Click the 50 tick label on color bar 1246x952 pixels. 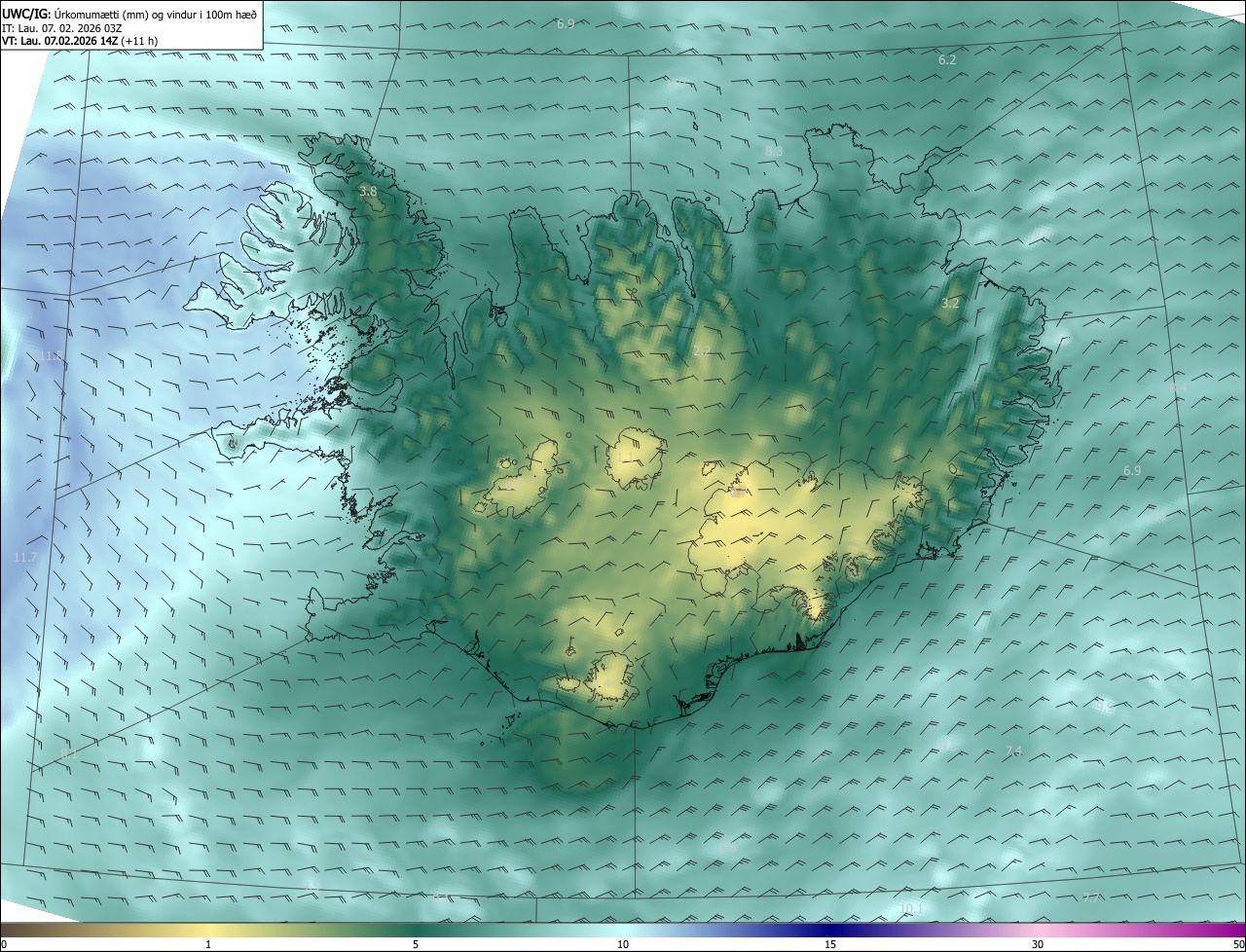(x=1238, y=944)
